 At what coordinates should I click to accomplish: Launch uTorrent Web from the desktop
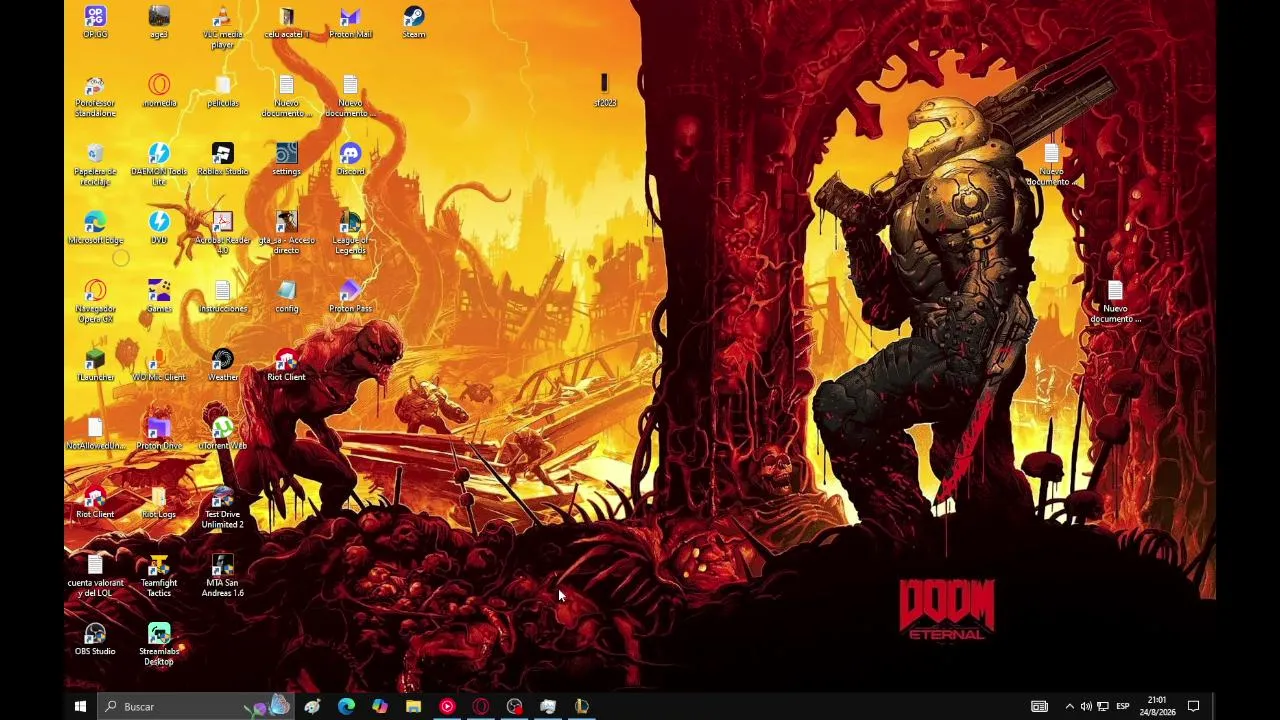point(222,433)
